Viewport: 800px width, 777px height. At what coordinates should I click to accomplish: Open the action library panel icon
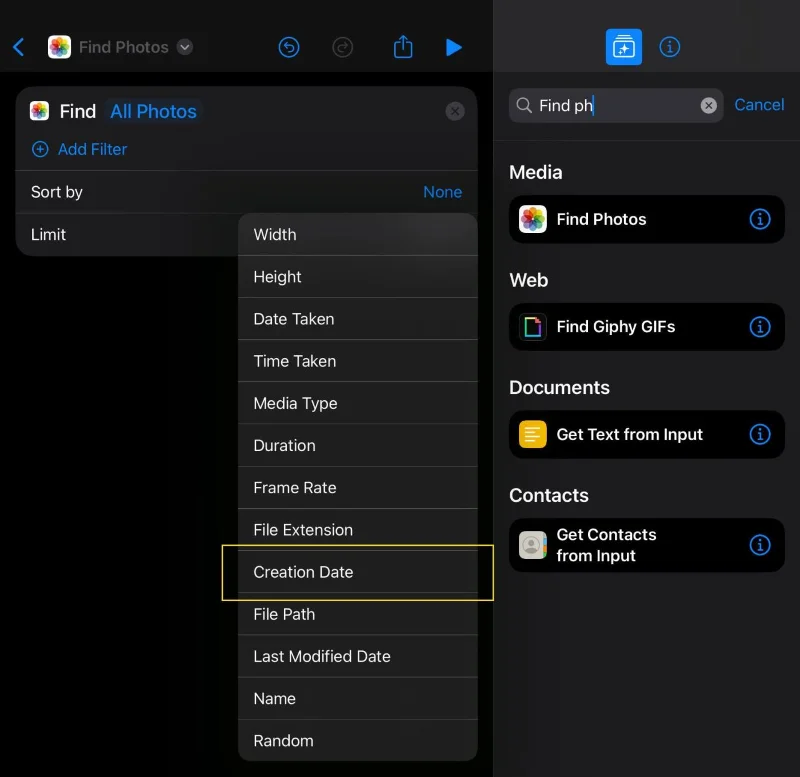point(623,47)
